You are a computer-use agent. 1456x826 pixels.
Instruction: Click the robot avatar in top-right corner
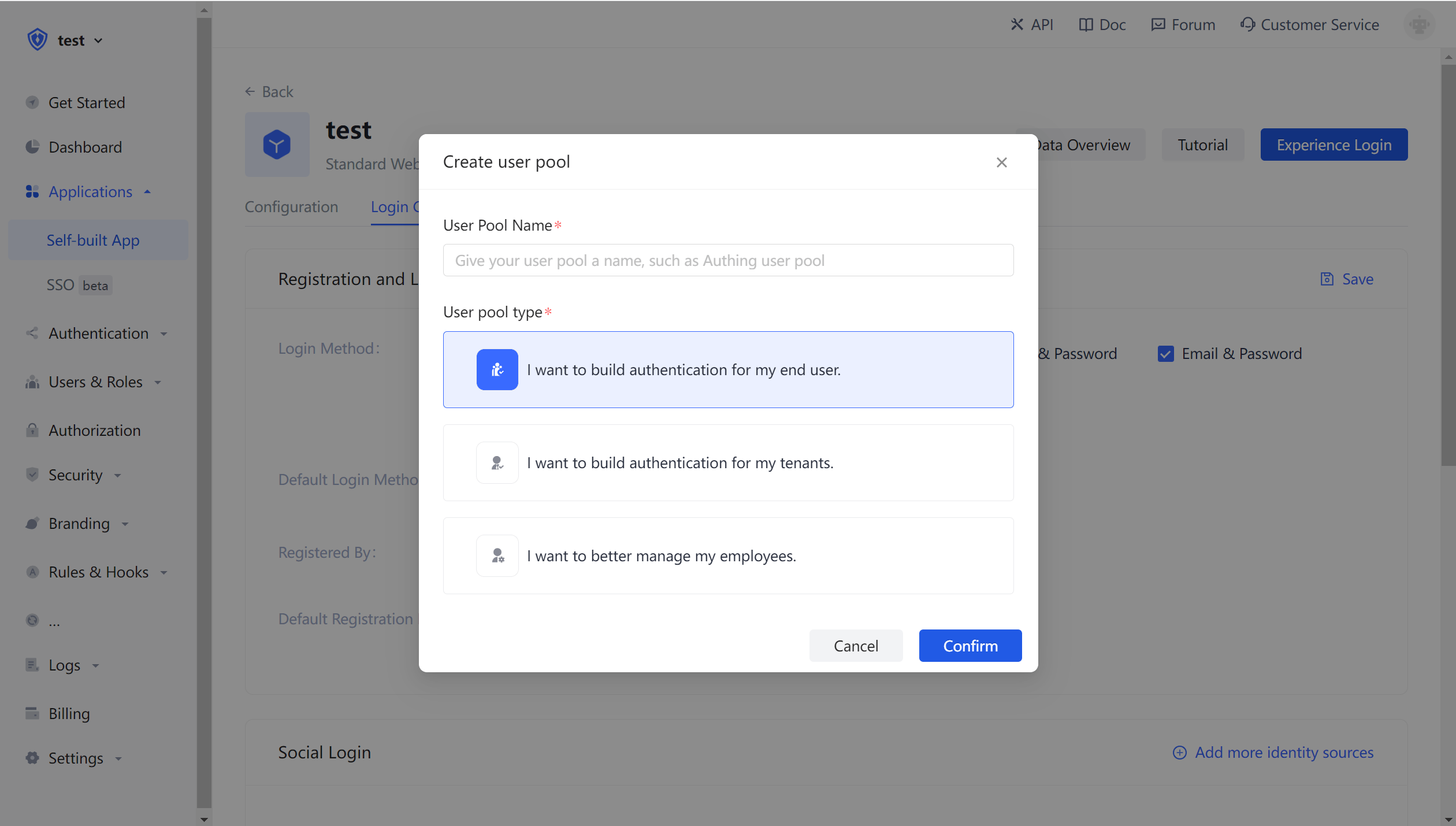click(x=1420, y=24)
